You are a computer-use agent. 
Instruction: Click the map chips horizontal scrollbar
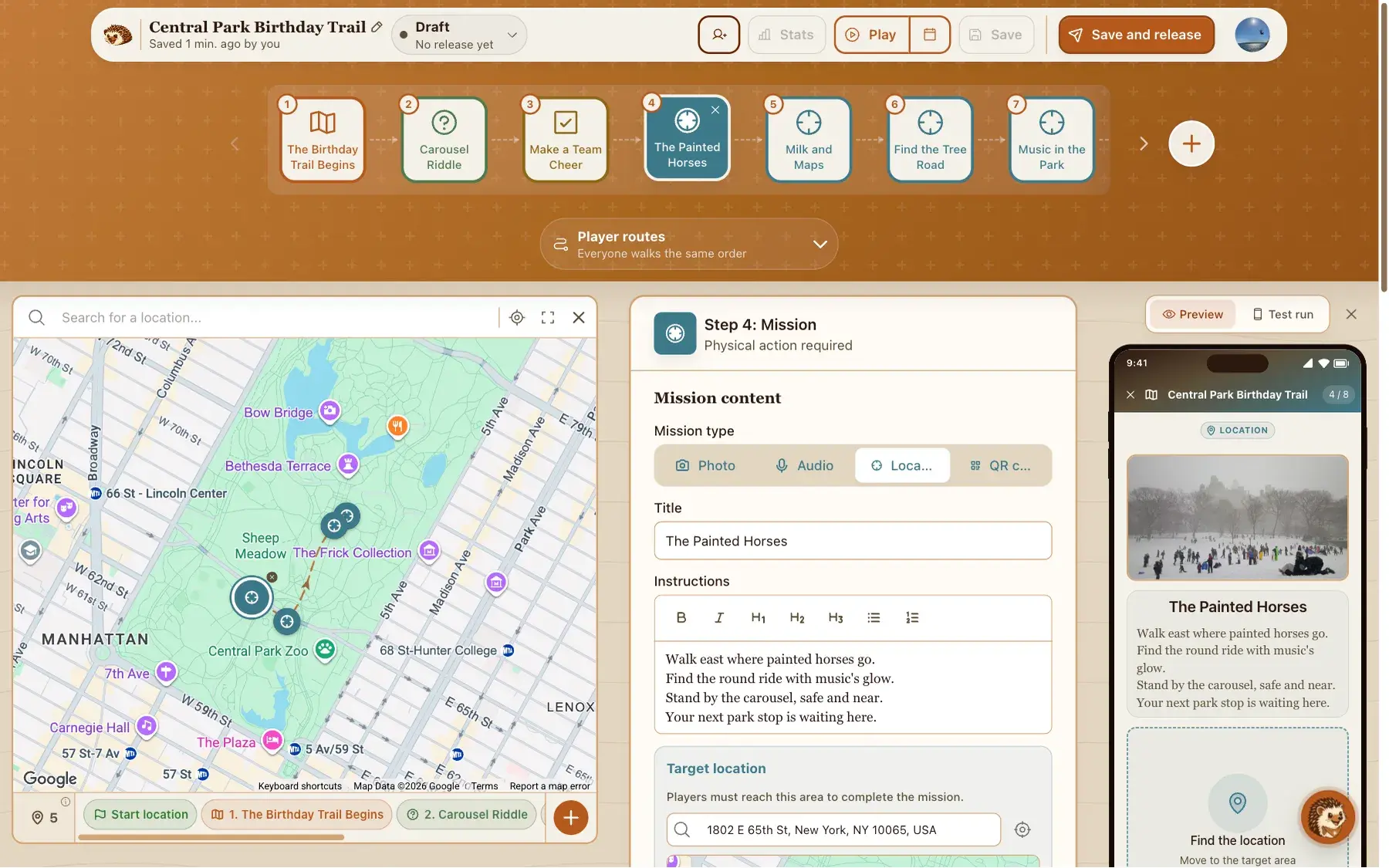211,837
